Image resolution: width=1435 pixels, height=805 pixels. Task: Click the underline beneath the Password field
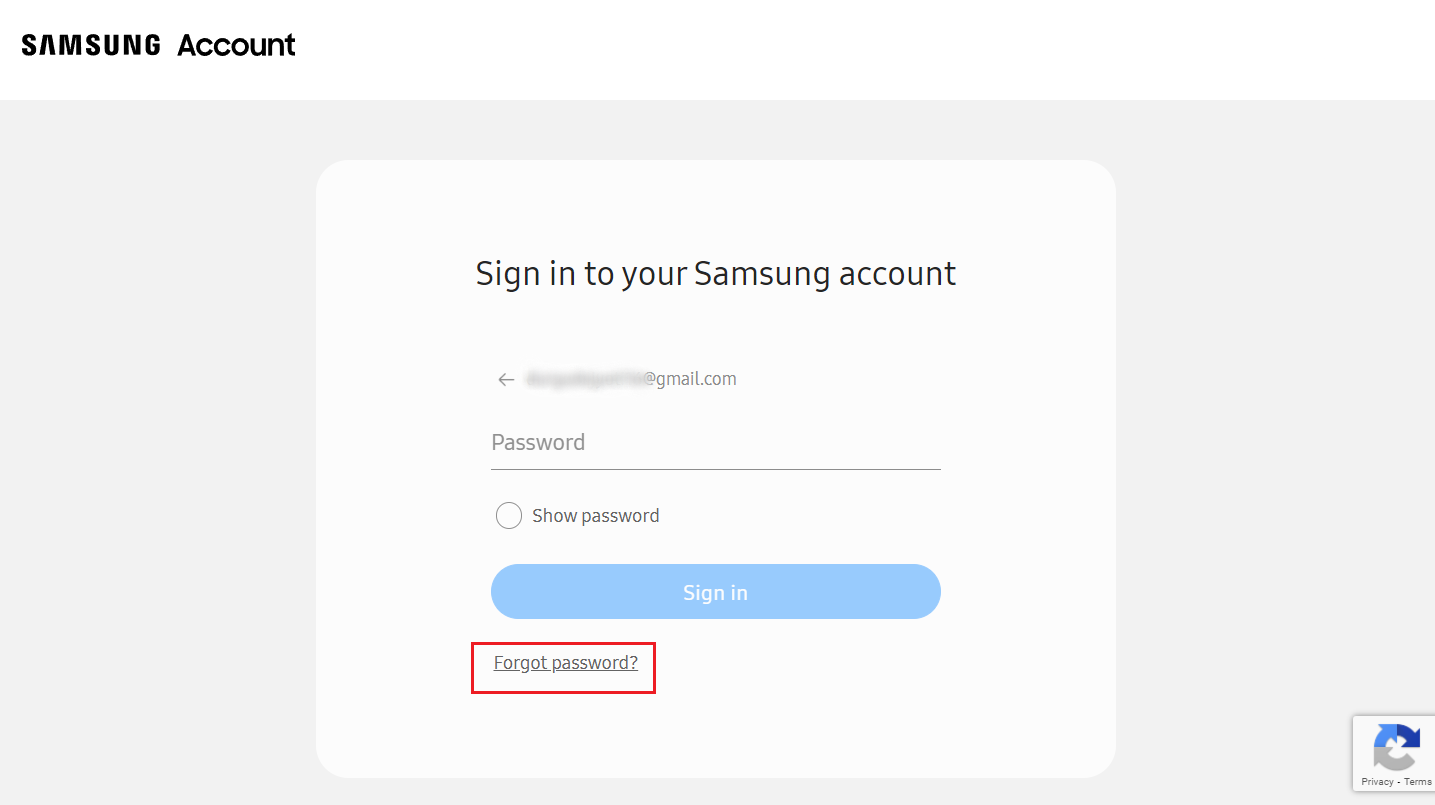tap(715, 469)
